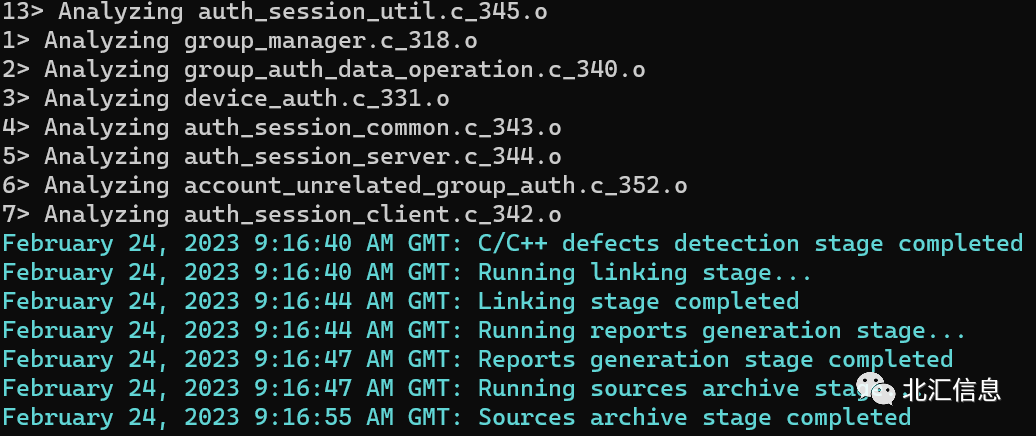Image resolution: width=1036 pixels, height=436 pixels.
Task: Select the "Linking stage completed" message
Action: tap(638, 302)
